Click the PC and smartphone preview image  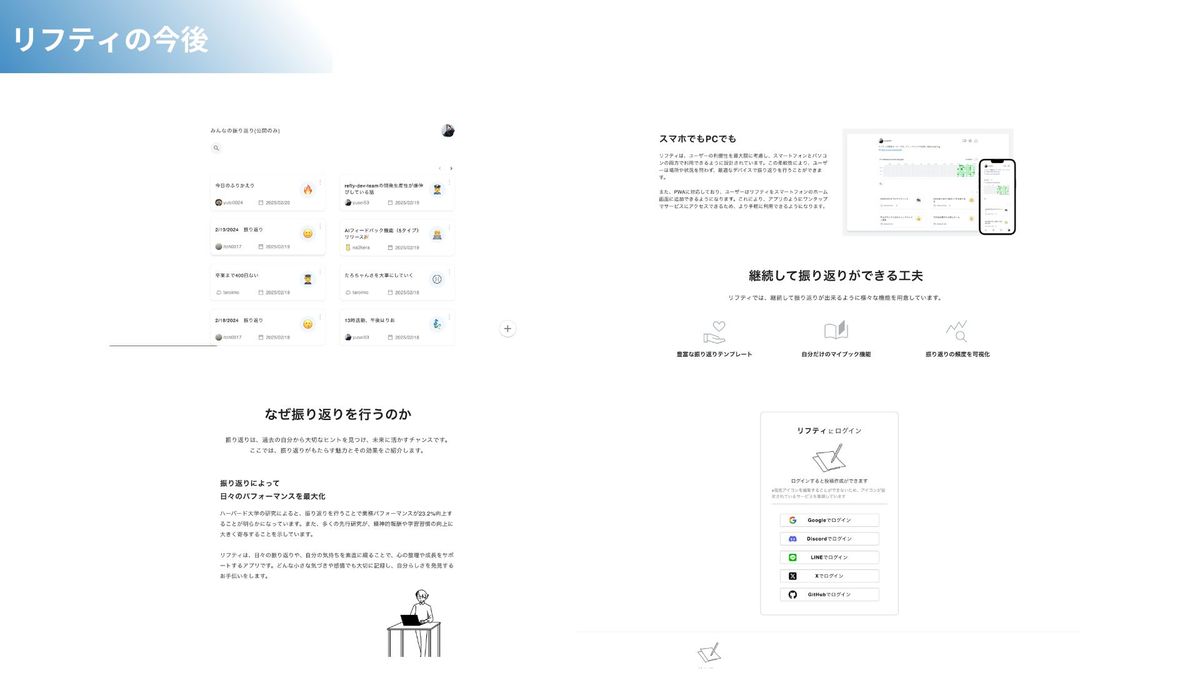[x=928, y=181]
